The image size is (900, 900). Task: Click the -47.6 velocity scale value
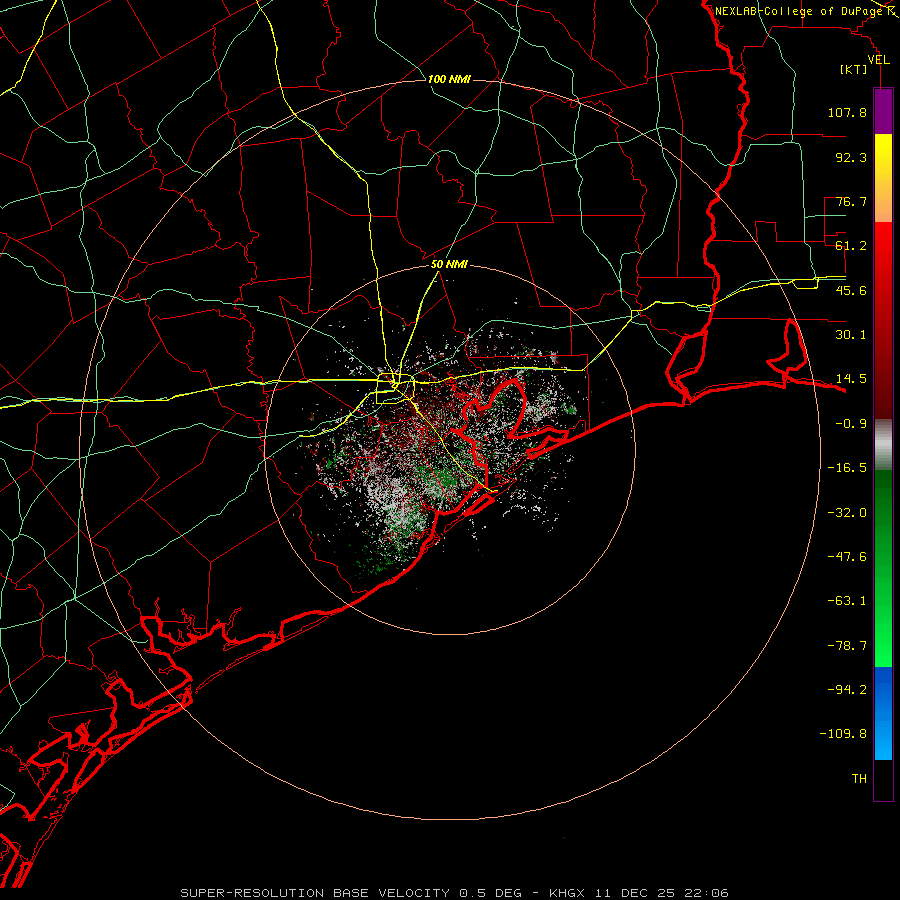847,557
